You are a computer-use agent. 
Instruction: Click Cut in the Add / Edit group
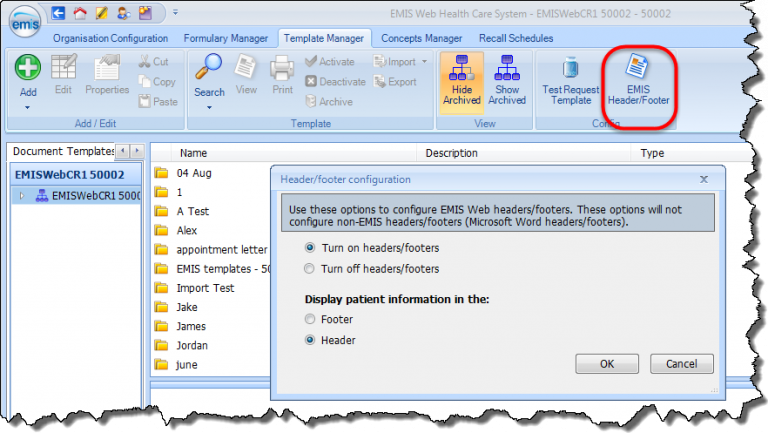[154, 62]
